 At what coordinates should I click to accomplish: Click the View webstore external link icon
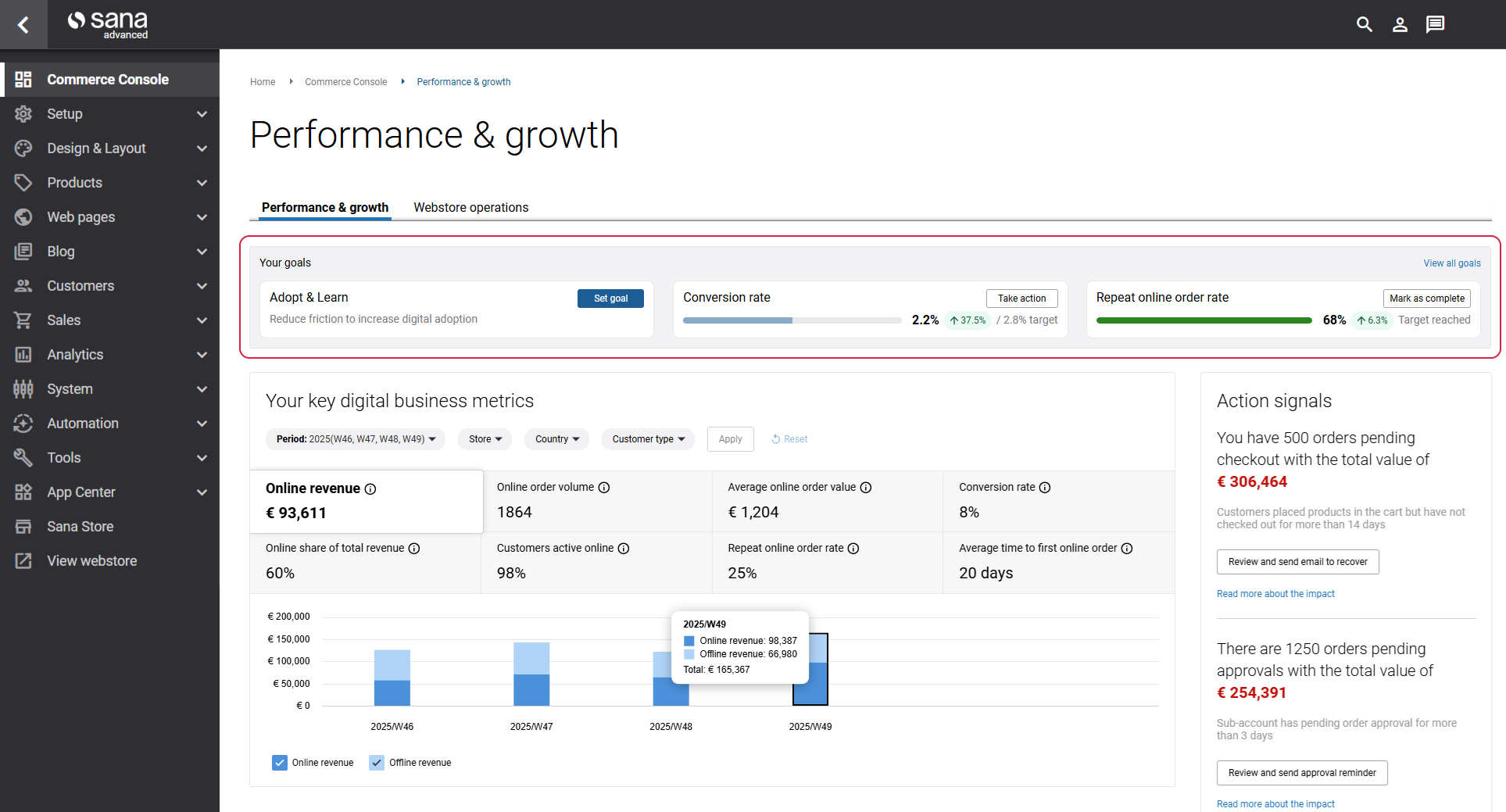(23, 561)
